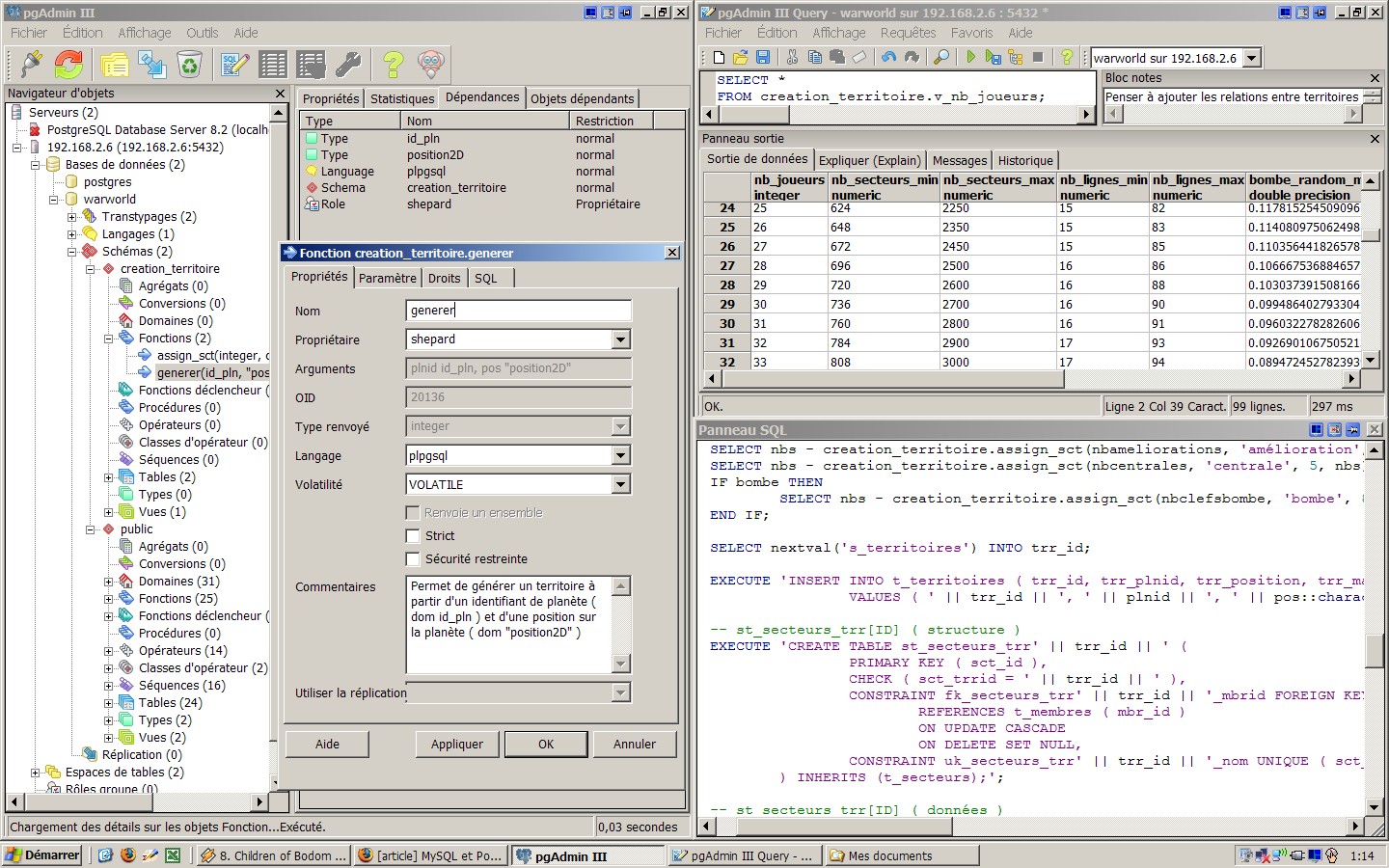Image resolution: width=1389 pixels, height=868 pixels.
Task: Open the Requêtes menu
Action: [x=908, y=33]
